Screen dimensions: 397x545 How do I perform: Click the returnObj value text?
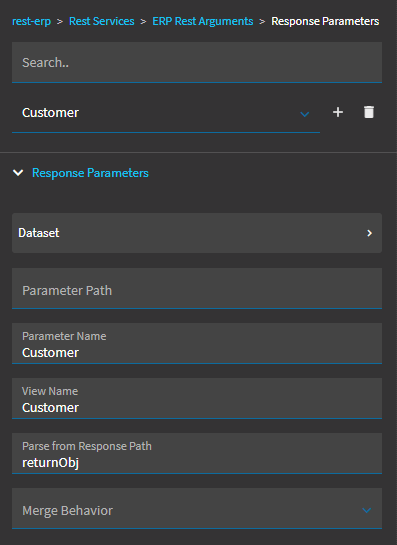click(x=51, y=463)
